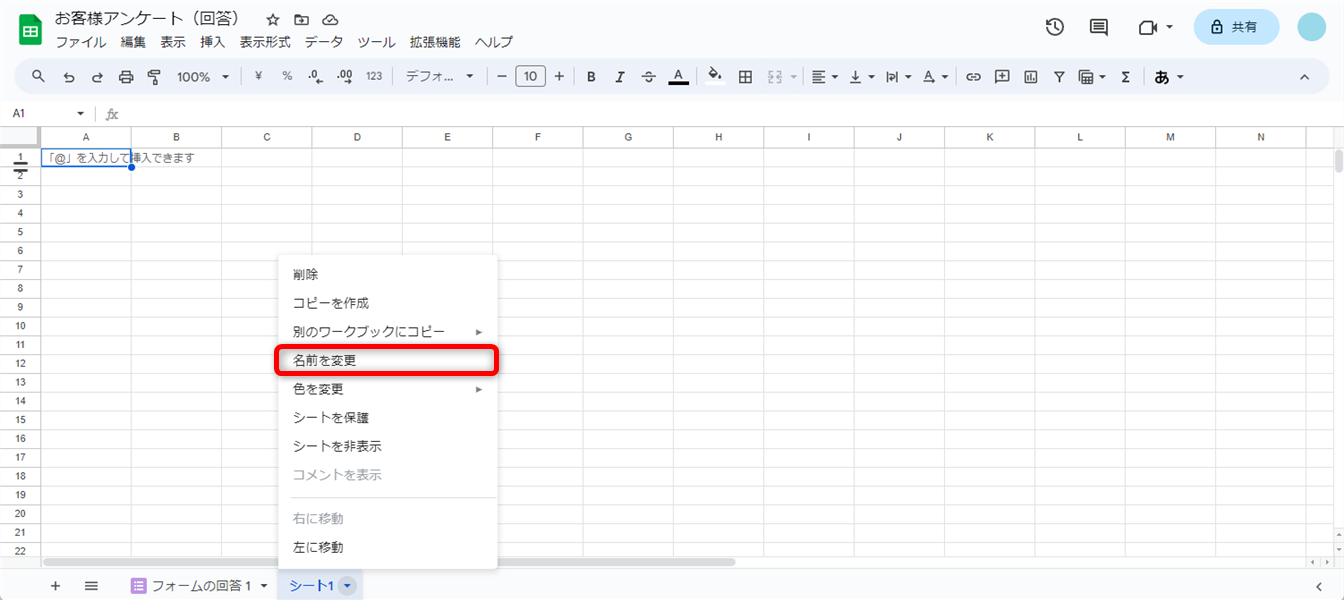Choose 左に移動 in context menu
This screenshot has width=1344, height=600.
click(387, 547)
